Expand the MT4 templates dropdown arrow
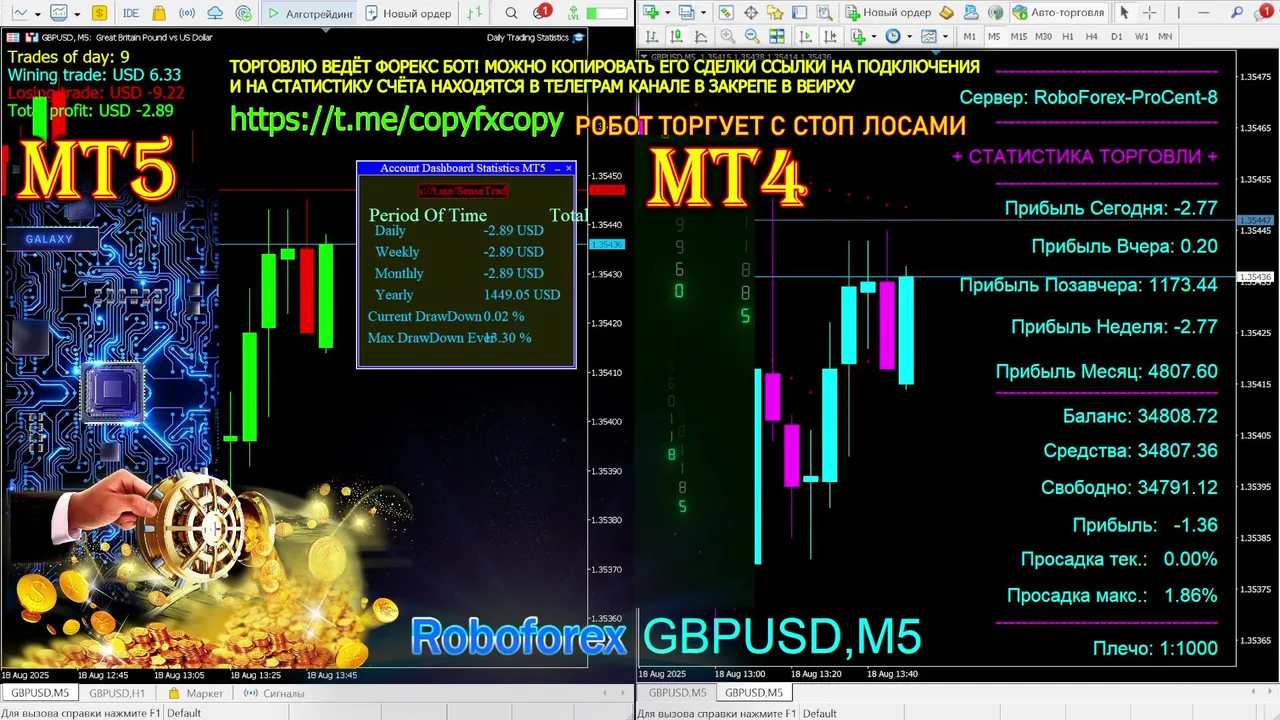The height and width of the screenshot is (720, 1280). 944,37
